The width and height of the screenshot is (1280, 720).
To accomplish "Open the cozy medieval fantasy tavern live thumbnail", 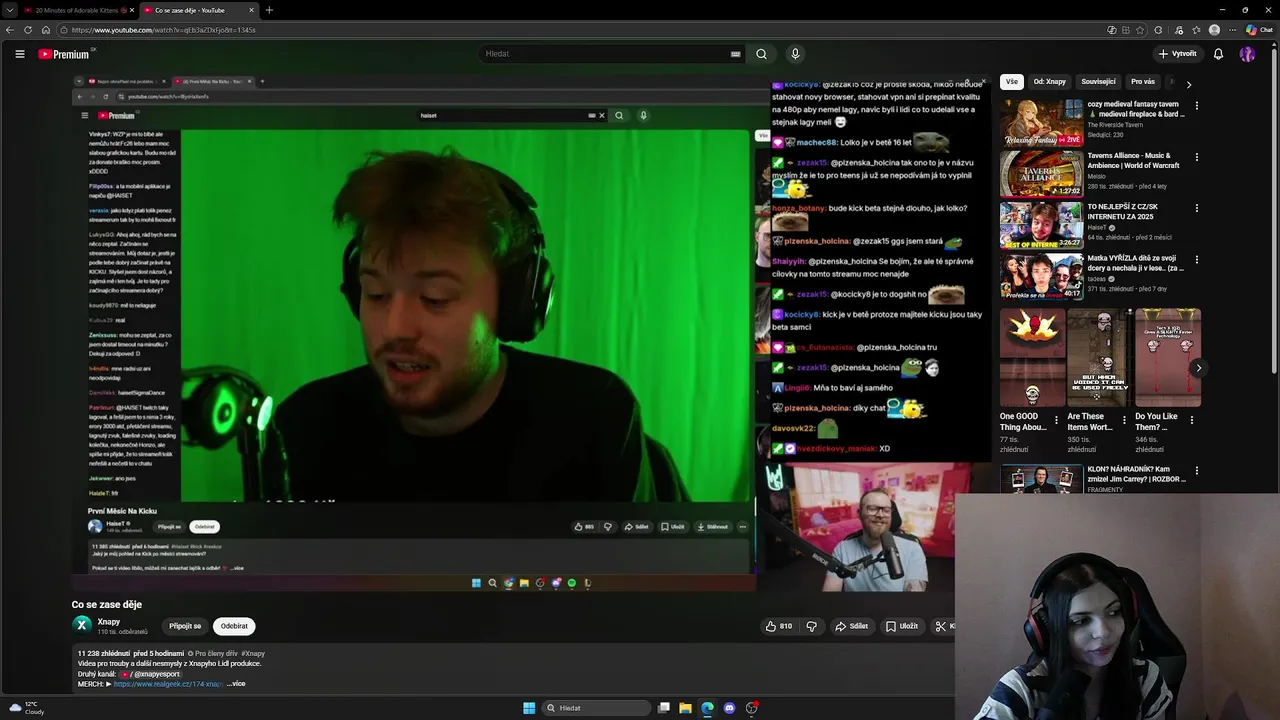I will click(1041, 122).
